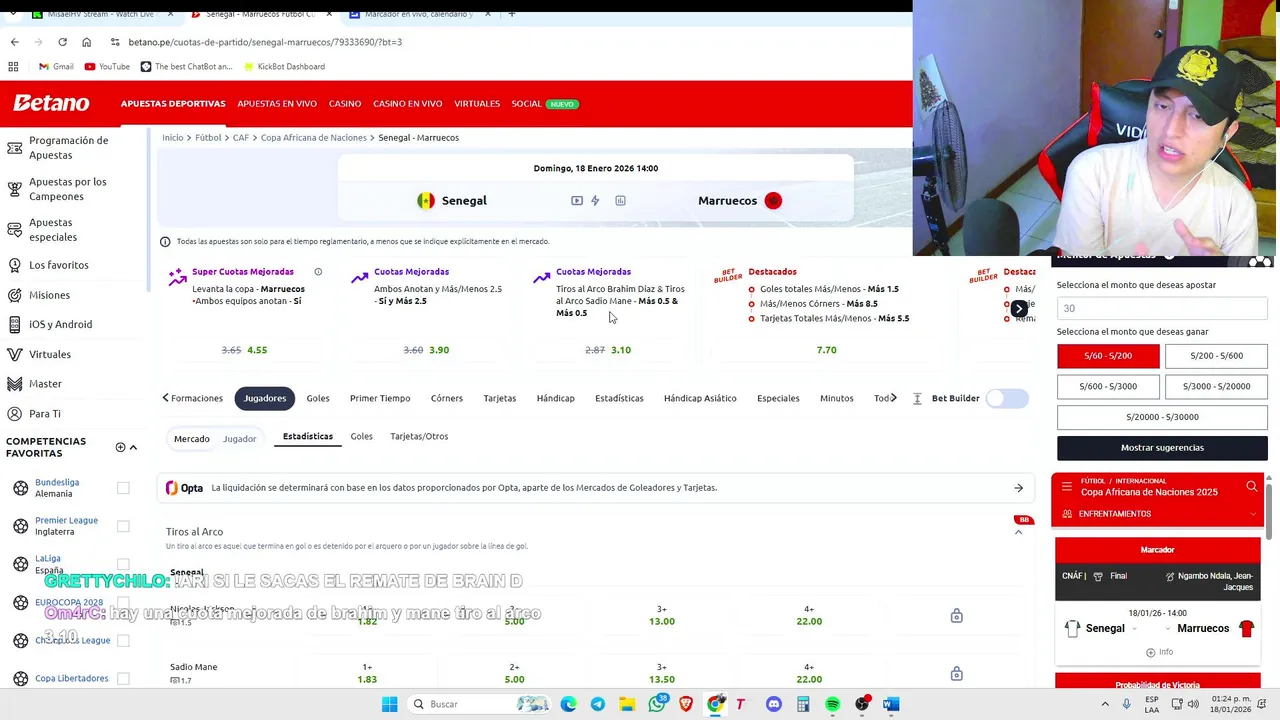This screenshot has height=720, width=1280.
Task: Open Casino menu item
Action: [345, 104]
